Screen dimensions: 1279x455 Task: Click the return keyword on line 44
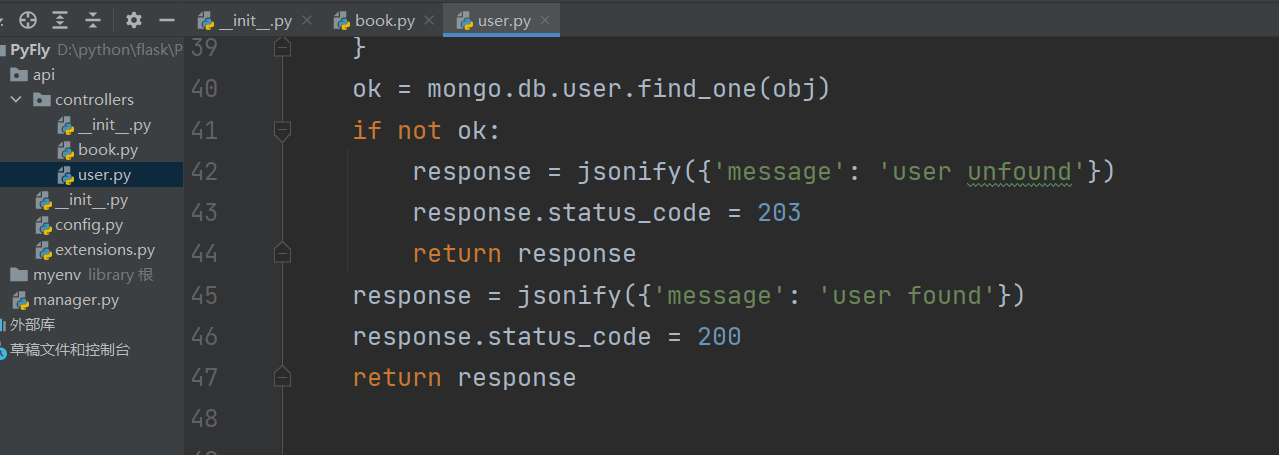[x=457, y=254]
